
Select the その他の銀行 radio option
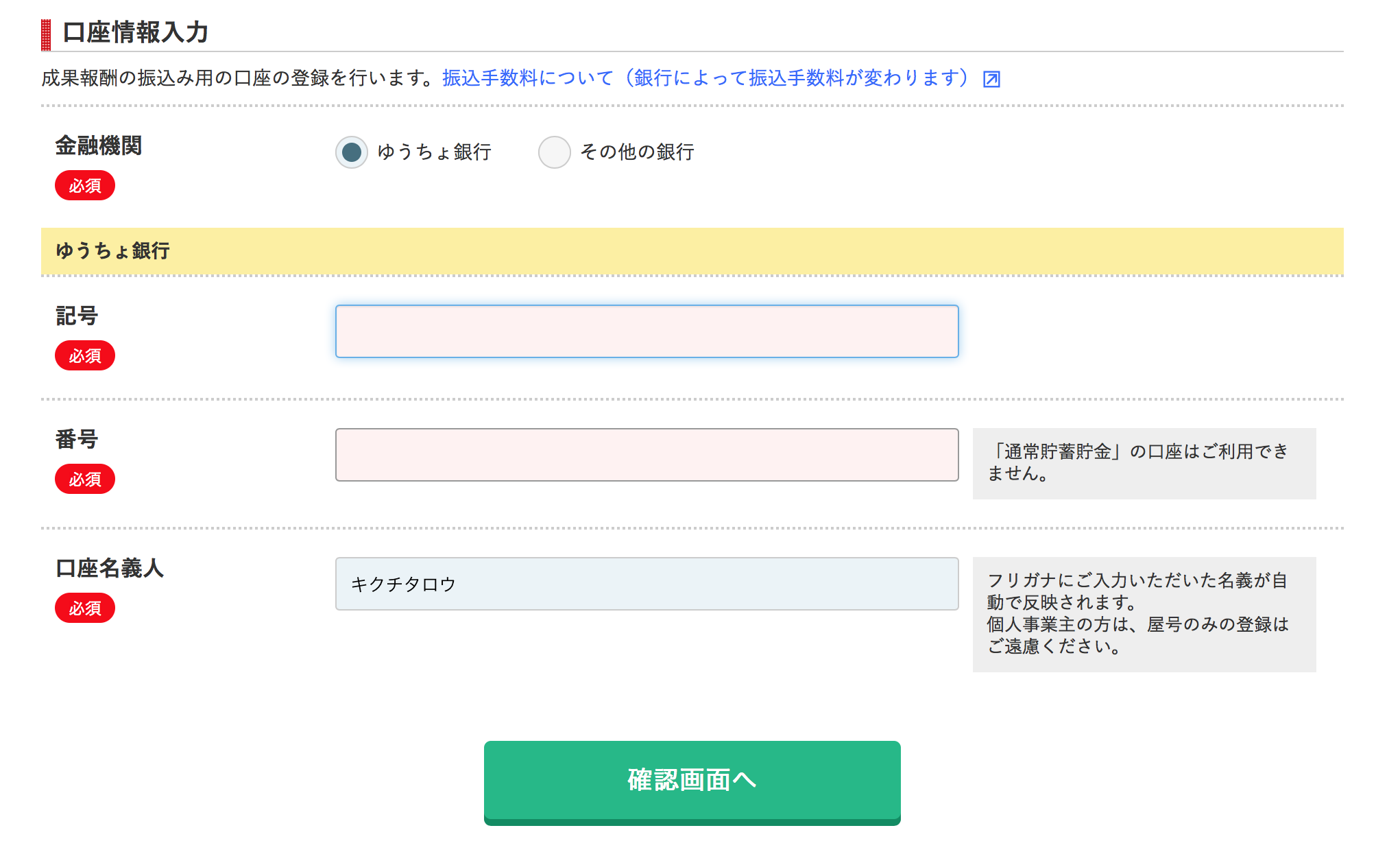click(x=555, y=152)
